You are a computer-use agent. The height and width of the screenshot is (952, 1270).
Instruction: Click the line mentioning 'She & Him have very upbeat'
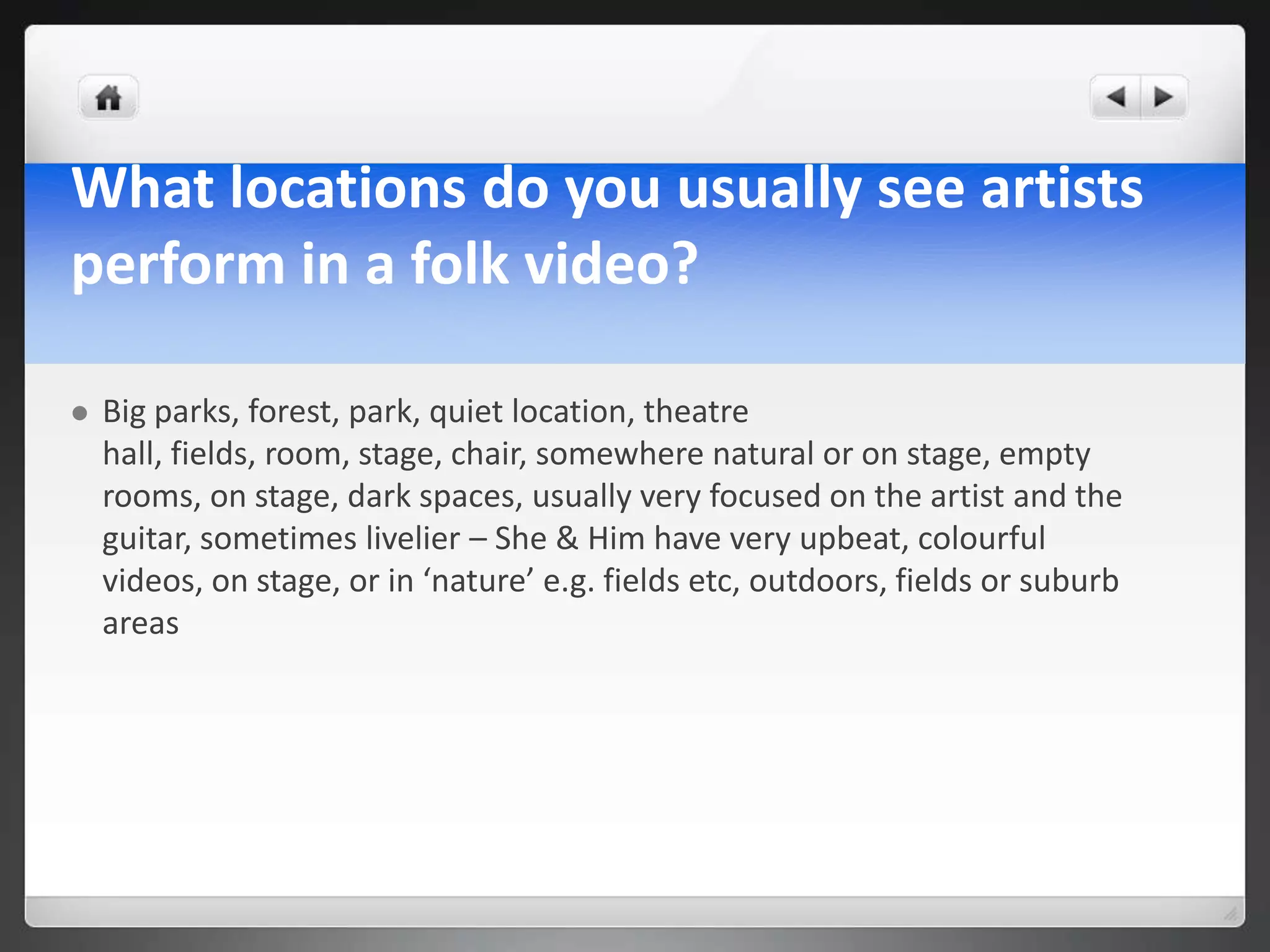574,539
